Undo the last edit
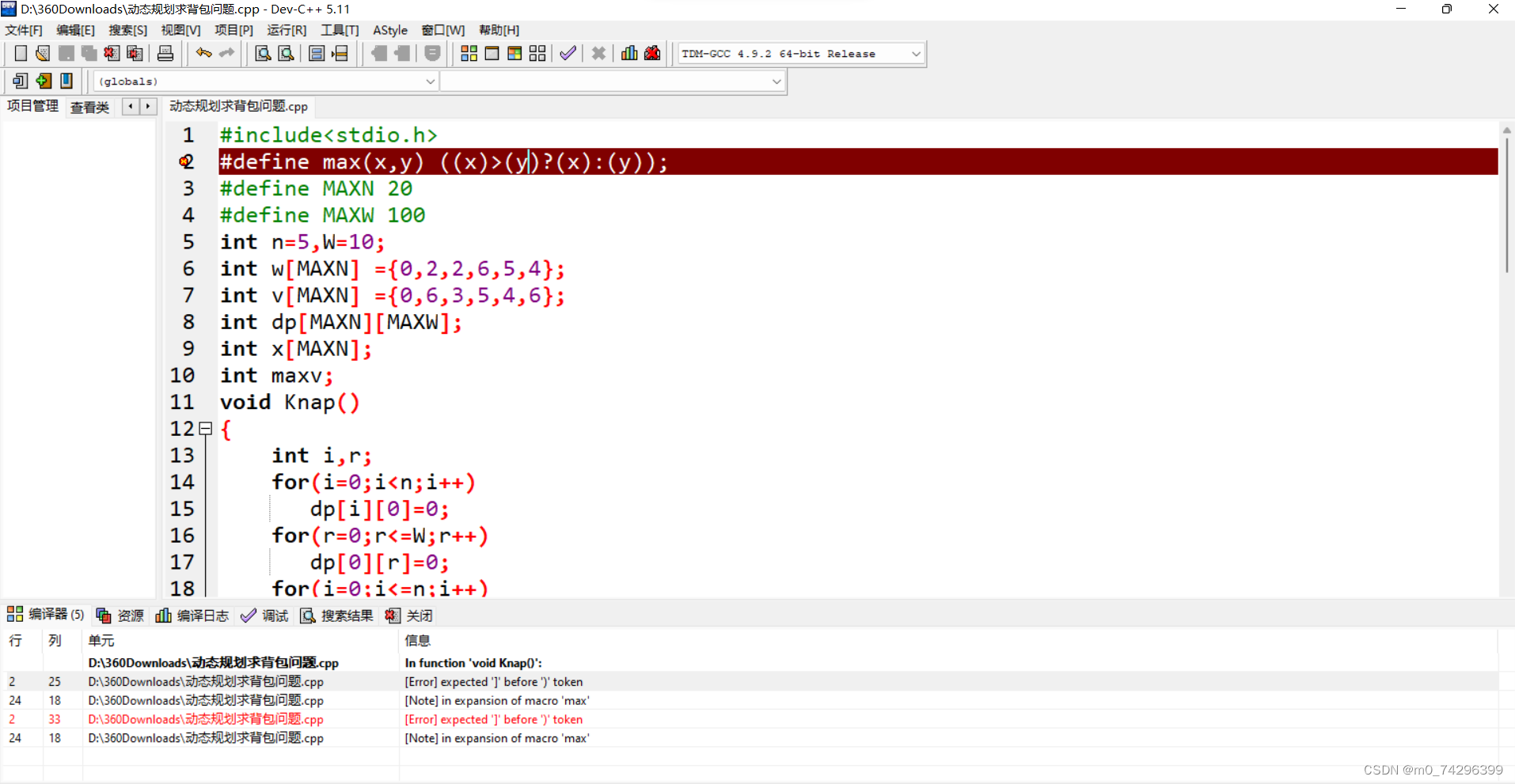The image size is (1515, 784). coord(203,53)
